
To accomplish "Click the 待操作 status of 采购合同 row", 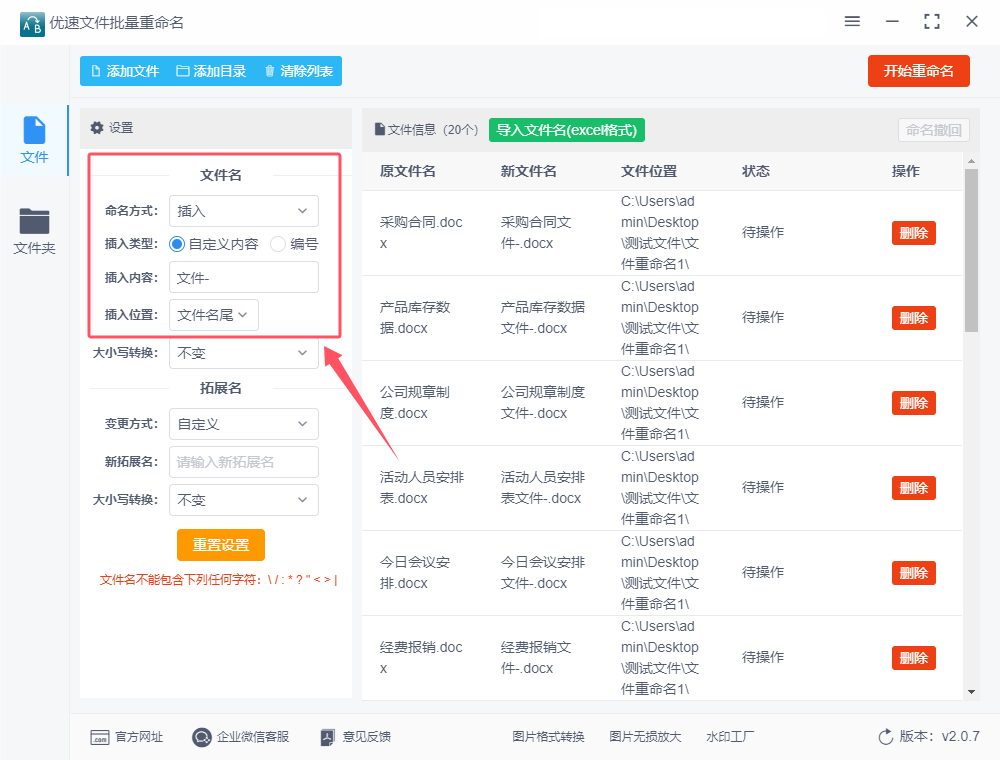I will pyautogui.click(x=763, y=232).
